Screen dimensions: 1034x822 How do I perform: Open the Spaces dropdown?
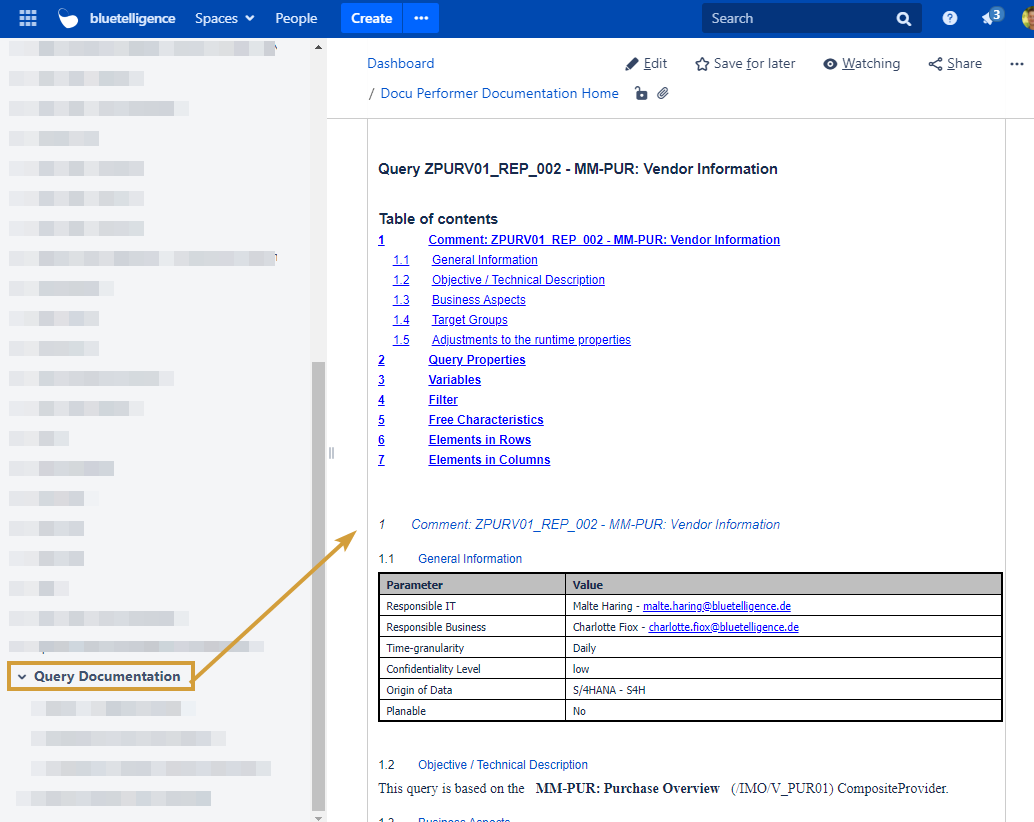pos(224,18)
